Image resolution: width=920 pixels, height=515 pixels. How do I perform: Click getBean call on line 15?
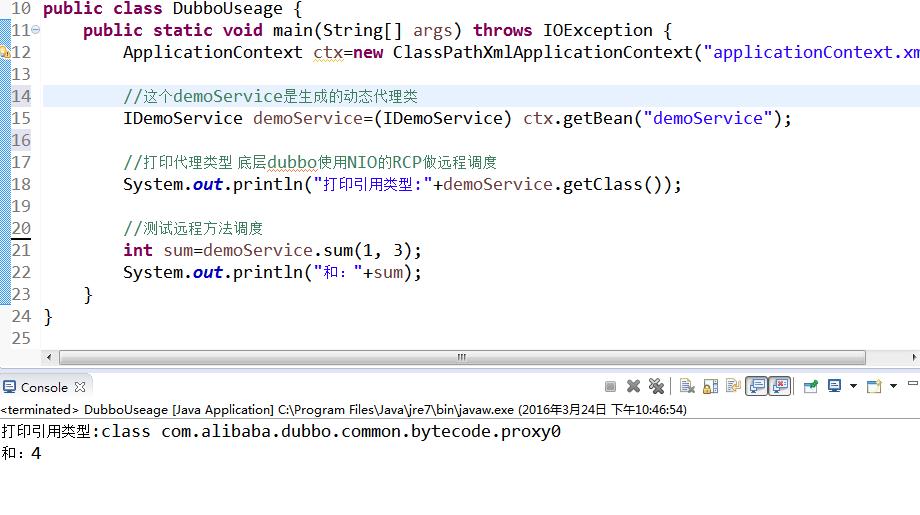[597, 118]
